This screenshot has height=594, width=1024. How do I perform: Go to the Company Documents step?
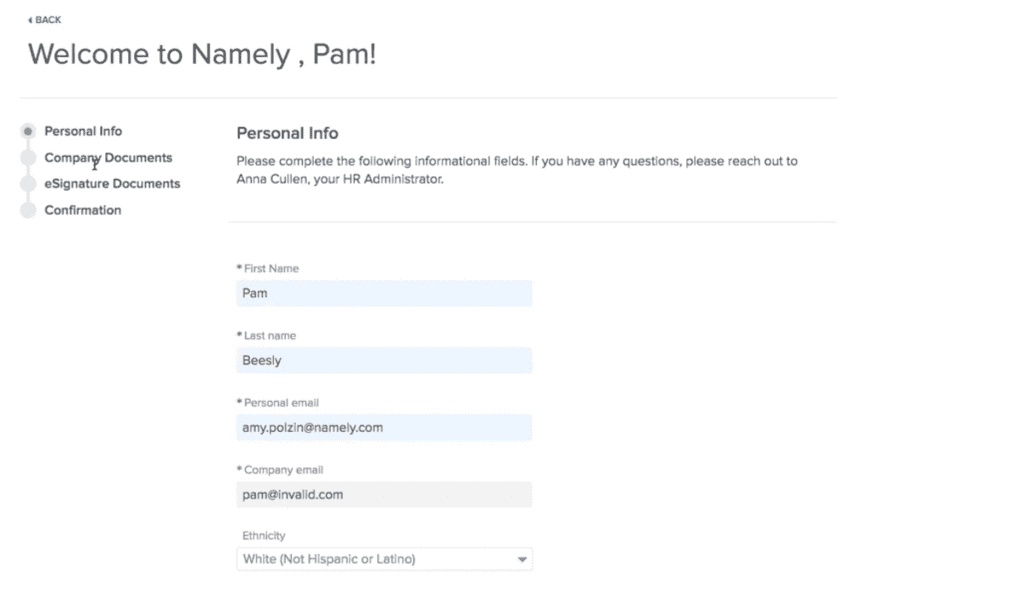pyautogui.click(x=108, y=158)
